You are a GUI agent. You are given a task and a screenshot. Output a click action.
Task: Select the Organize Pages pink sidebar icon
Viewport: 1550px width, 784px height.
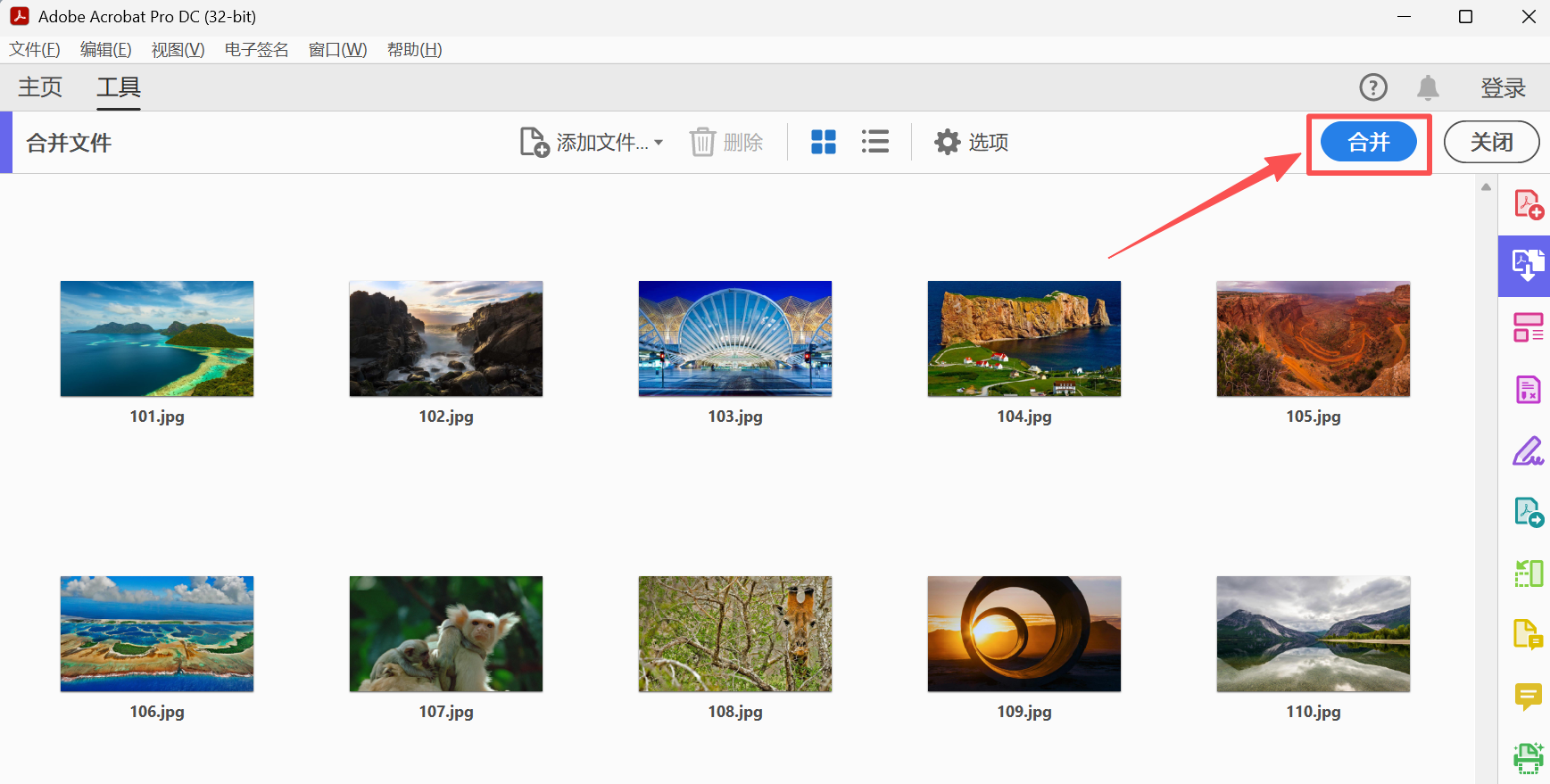pyautogui.click(x=1529, y=327)
